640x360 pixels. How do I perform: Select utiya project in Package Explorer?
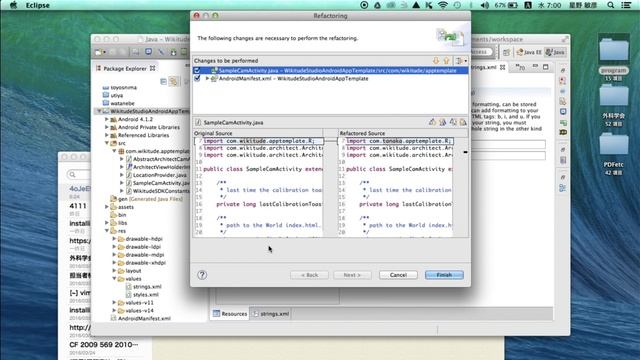click(117, 95)
